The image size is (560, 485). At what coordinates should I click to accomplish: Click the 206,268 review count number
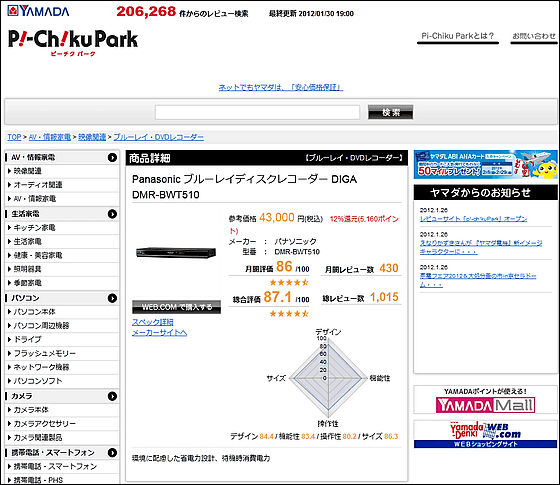(146, 11)
